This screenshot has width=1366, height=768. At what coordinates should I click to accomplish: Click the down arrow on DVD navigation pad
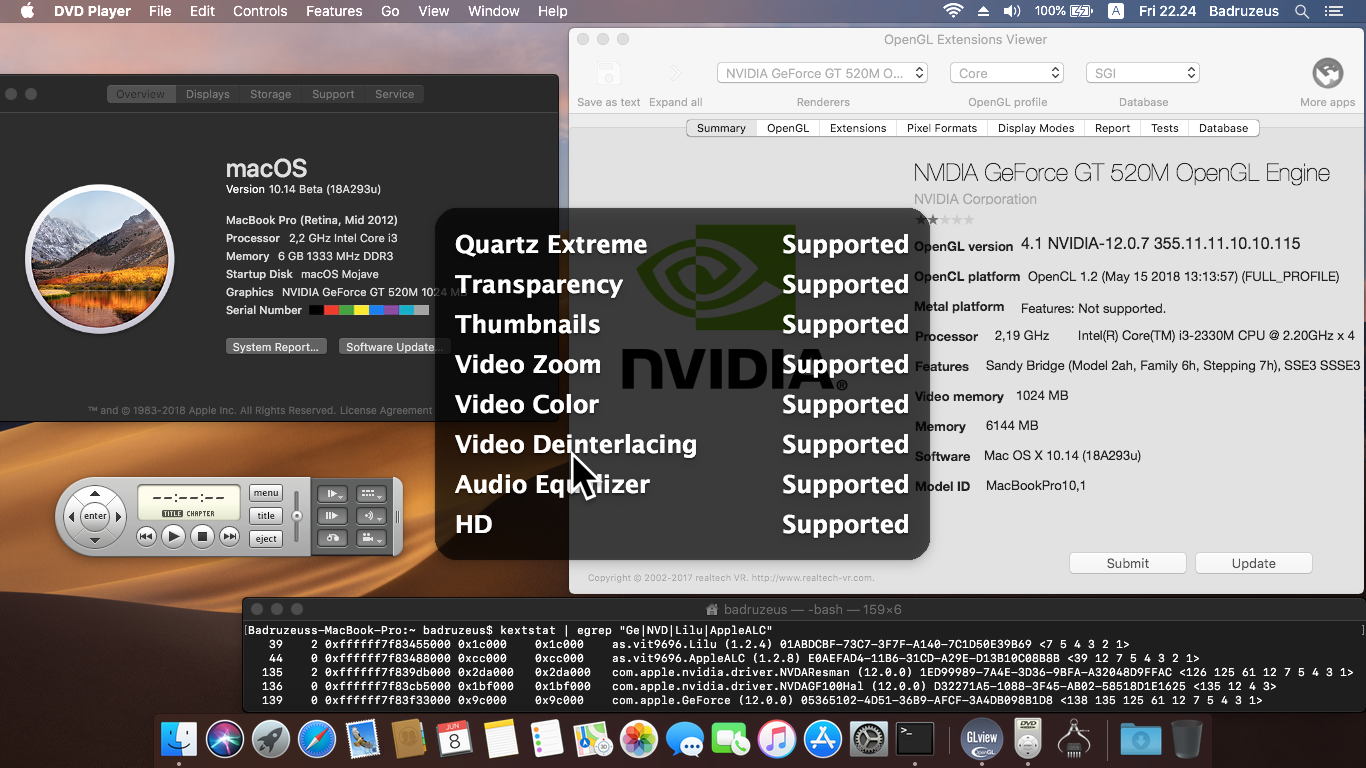(x=95, y=540)
